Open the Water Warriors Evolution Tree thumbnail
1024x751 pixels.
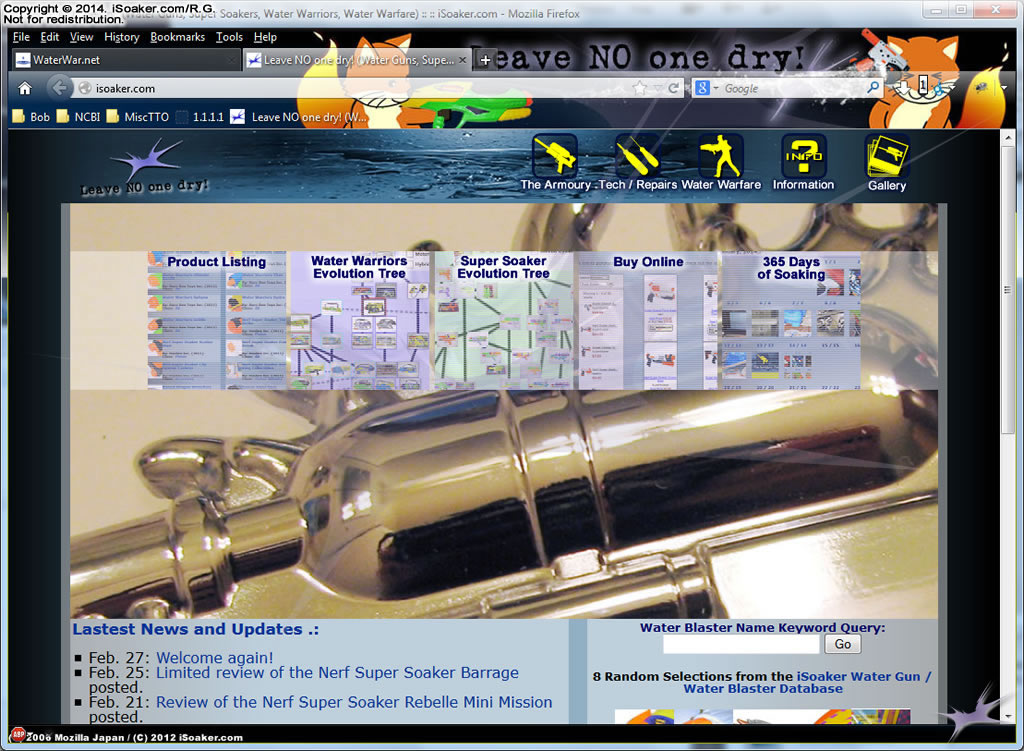click(x=359, y=321)
